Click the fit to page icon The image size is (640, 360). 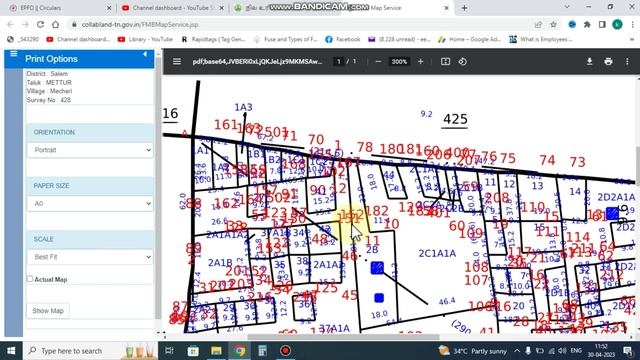445,62
